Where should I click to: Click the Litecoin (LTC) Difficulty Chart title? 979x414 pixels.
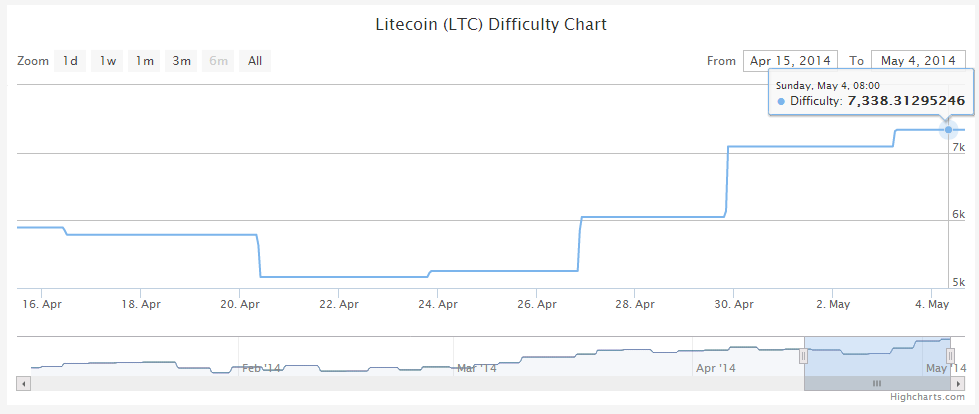(x=490, y=23)
